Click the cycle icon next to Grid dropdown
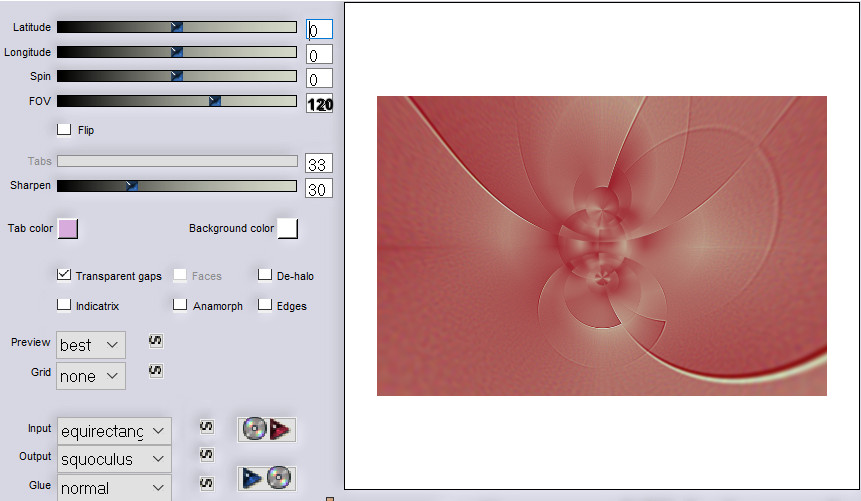Viewport: 861px width, 501px height. tap(155, 371)
